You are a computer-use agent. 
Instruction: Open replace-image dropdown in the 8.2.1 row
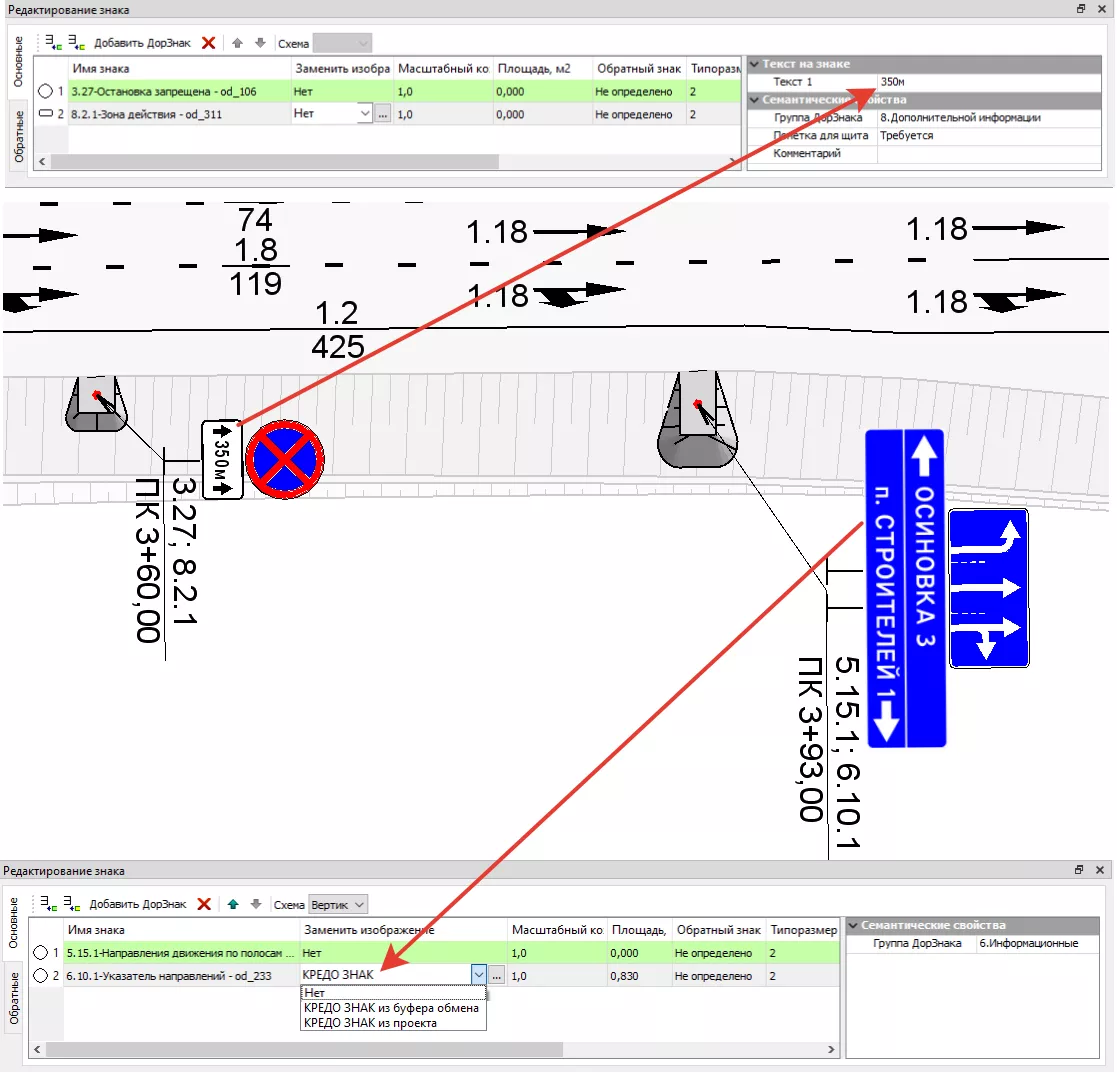363,115
